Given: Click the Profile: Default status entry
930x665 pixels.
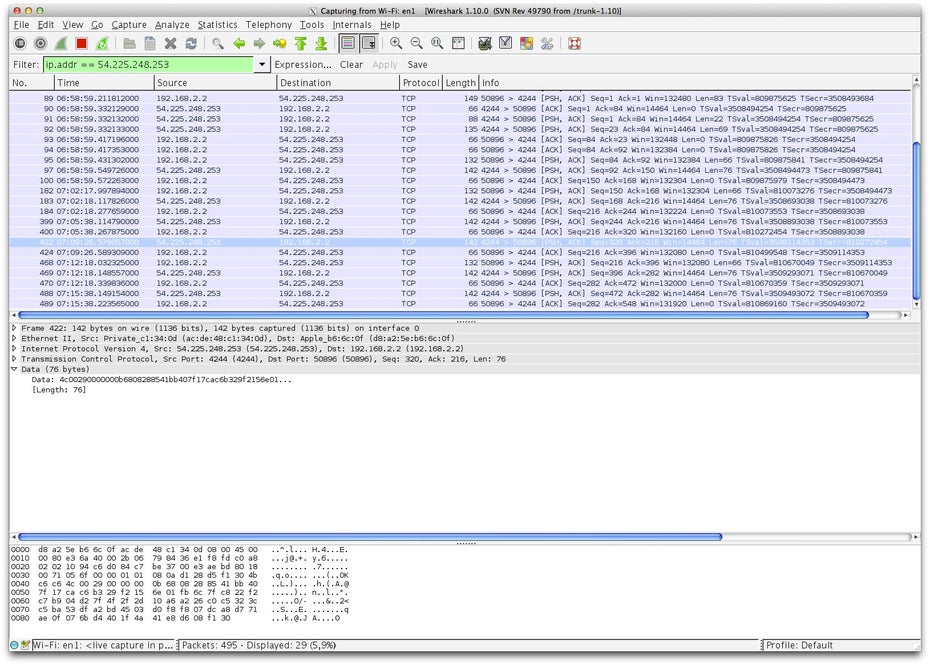Looking at the screenshot, I should tap(799, 645).
